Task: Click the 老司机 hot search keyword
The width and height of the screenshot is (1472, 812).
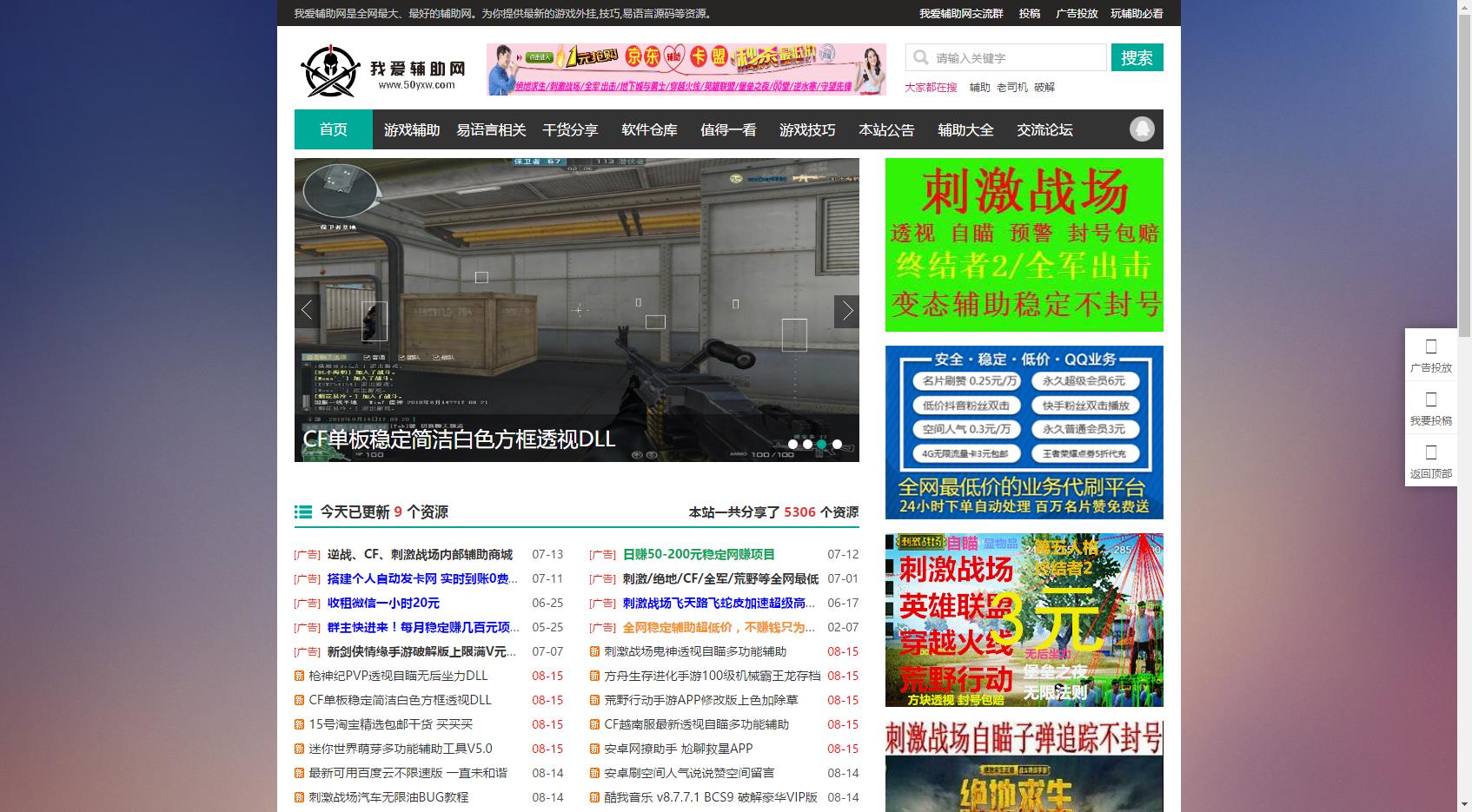Action: (x=1011, y=87)
